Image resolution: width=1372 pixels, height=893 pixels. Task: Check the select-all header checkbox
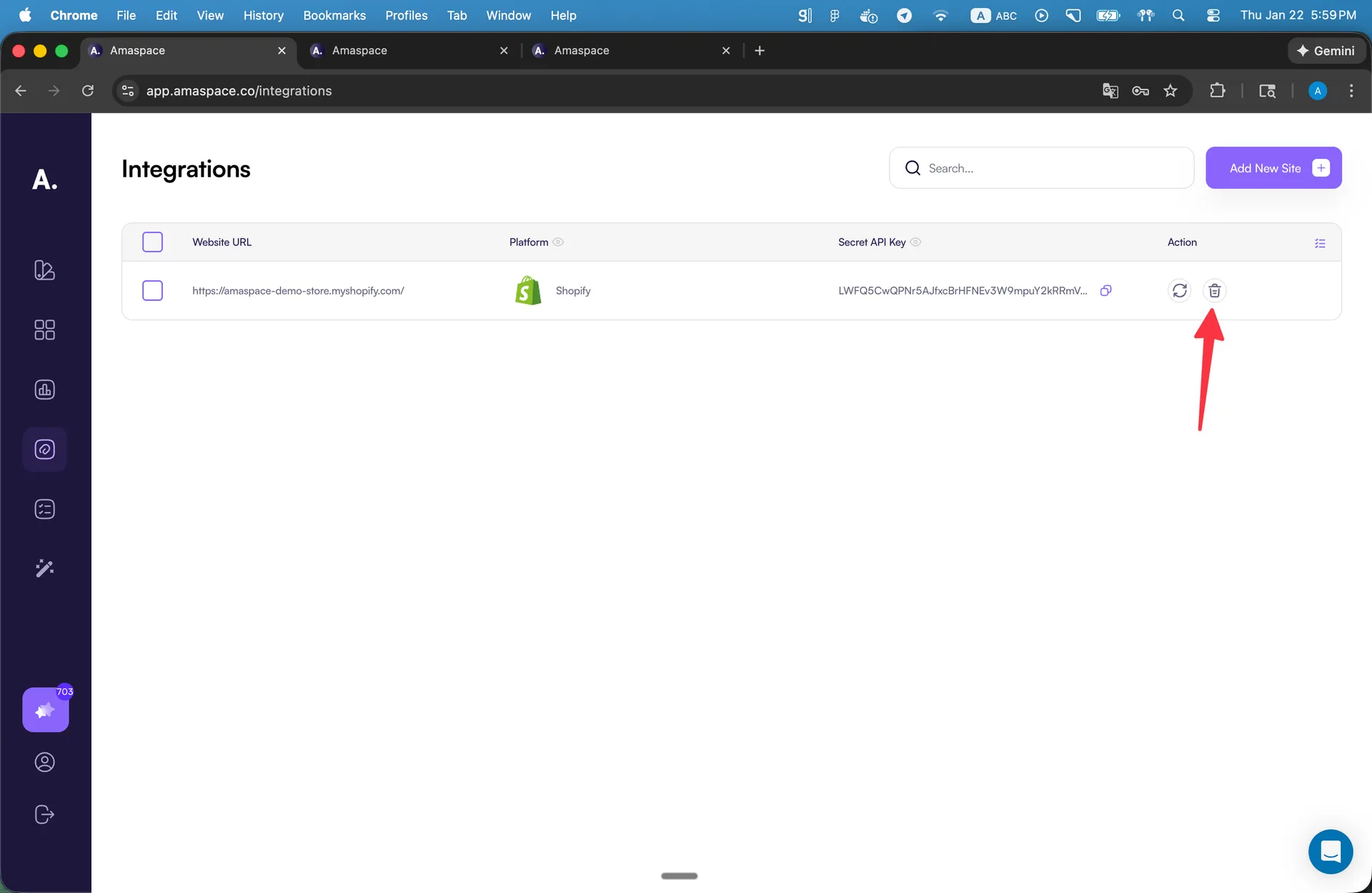coord(152,242)
